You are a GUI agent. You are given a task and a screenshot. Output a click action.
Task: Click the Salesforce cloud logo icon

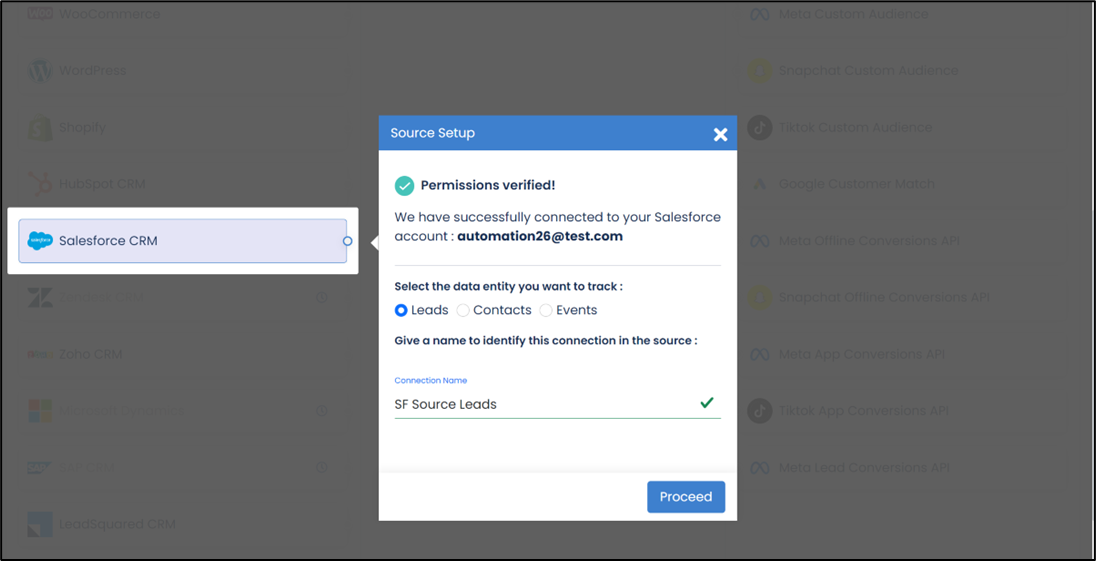(40, 241)
